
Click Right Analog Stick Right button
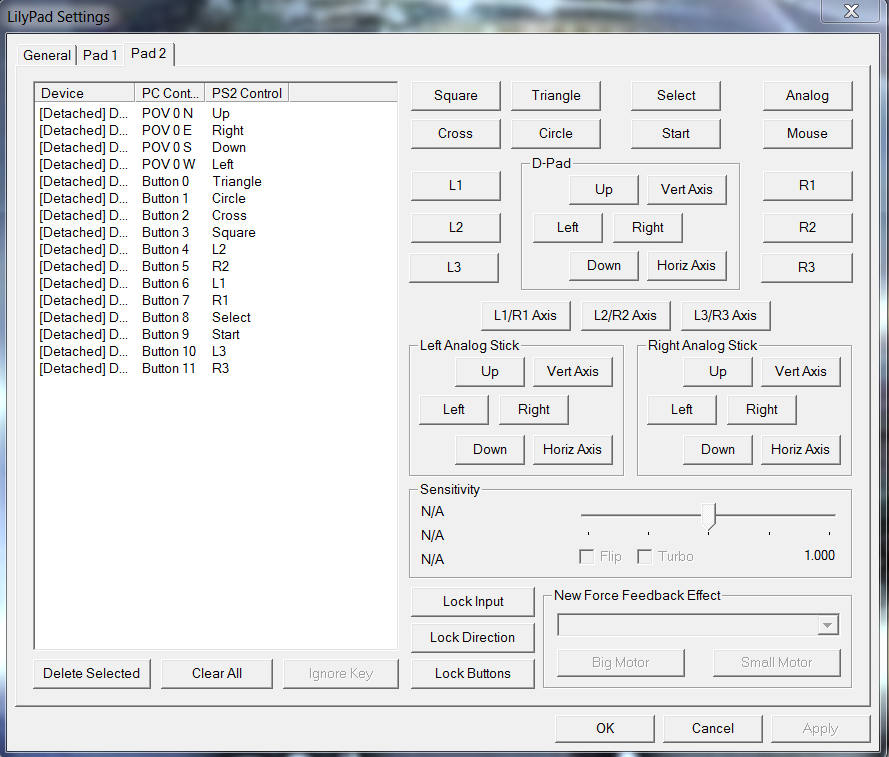pos(761,409)
